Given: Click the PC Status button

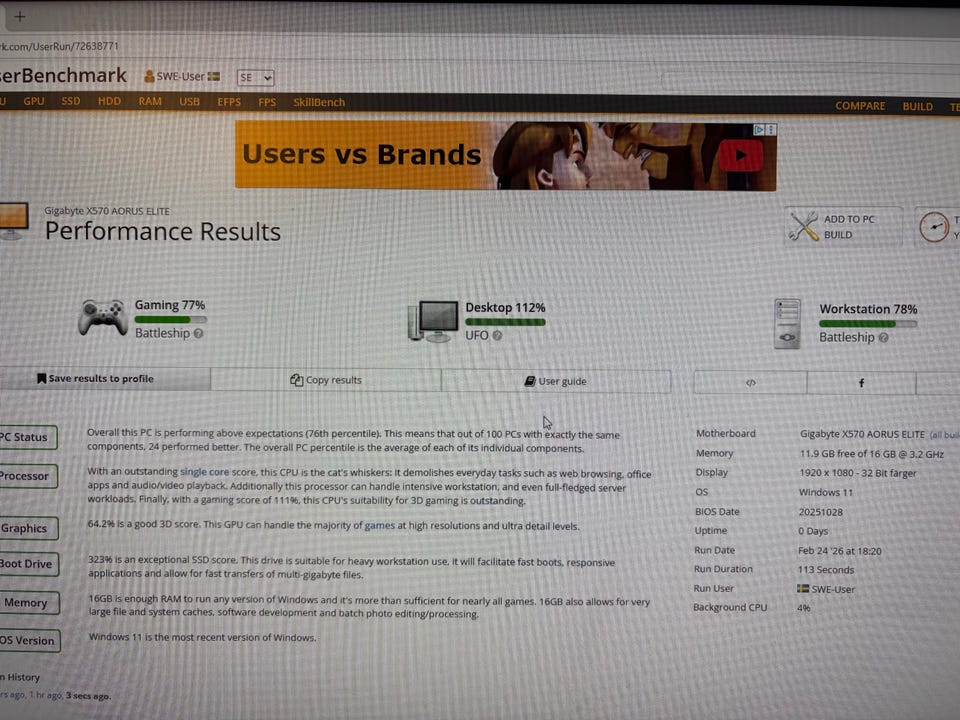Looking at the screenshot, I should 28,437.
